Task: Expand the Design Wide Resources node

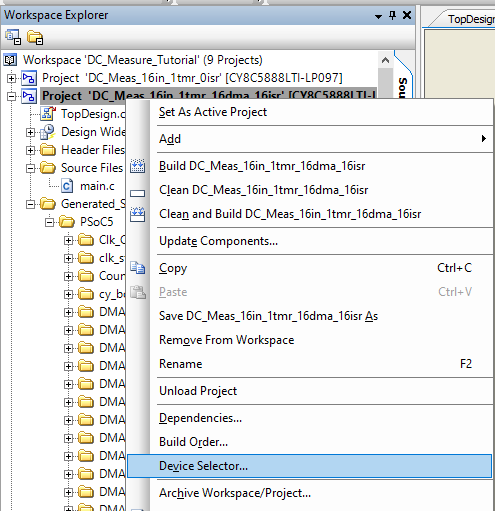Action: click(x=30, y=132)
